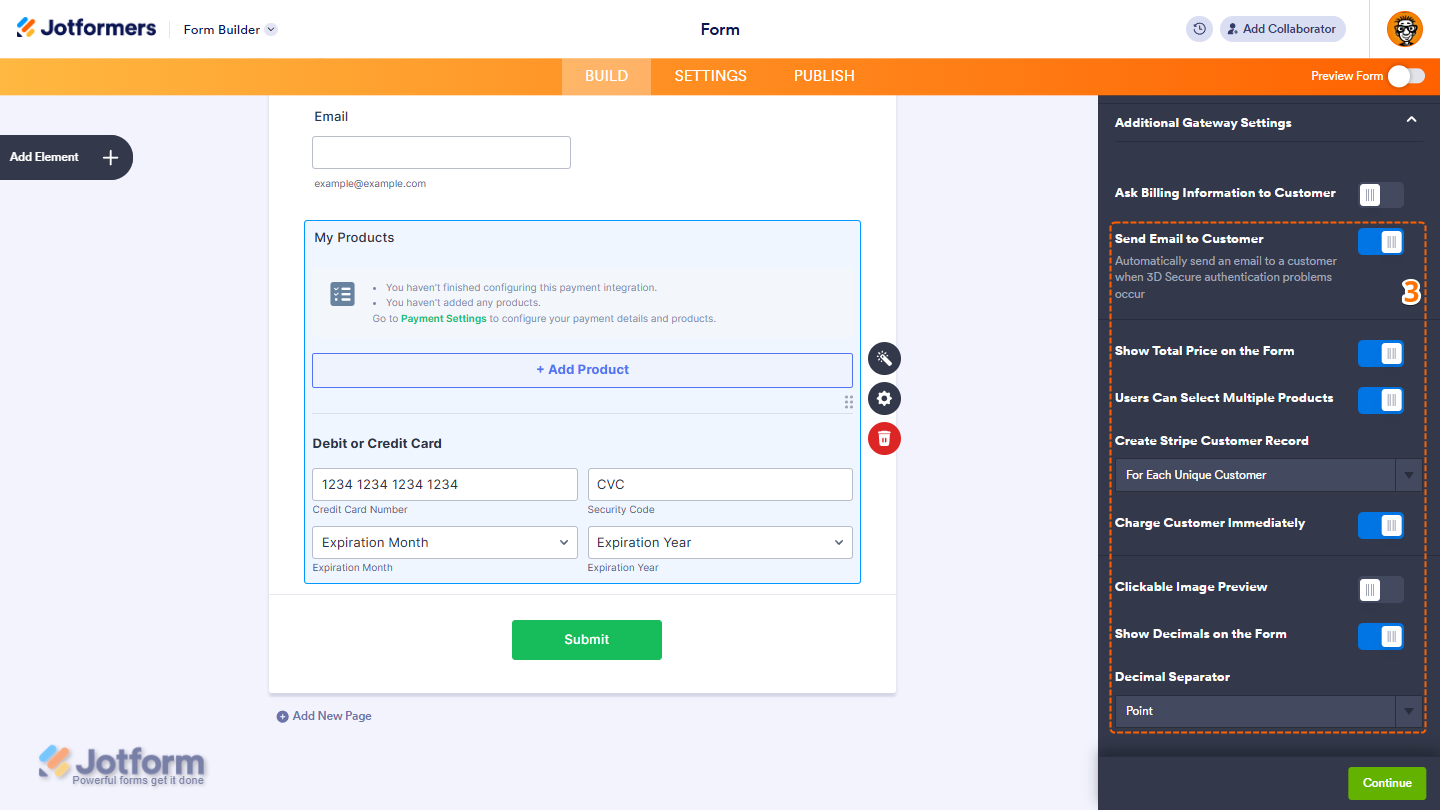1440x810 pixels.
Task: Click the example@example.com hint text
Action: pyautogui.click(x=370, y=184)
